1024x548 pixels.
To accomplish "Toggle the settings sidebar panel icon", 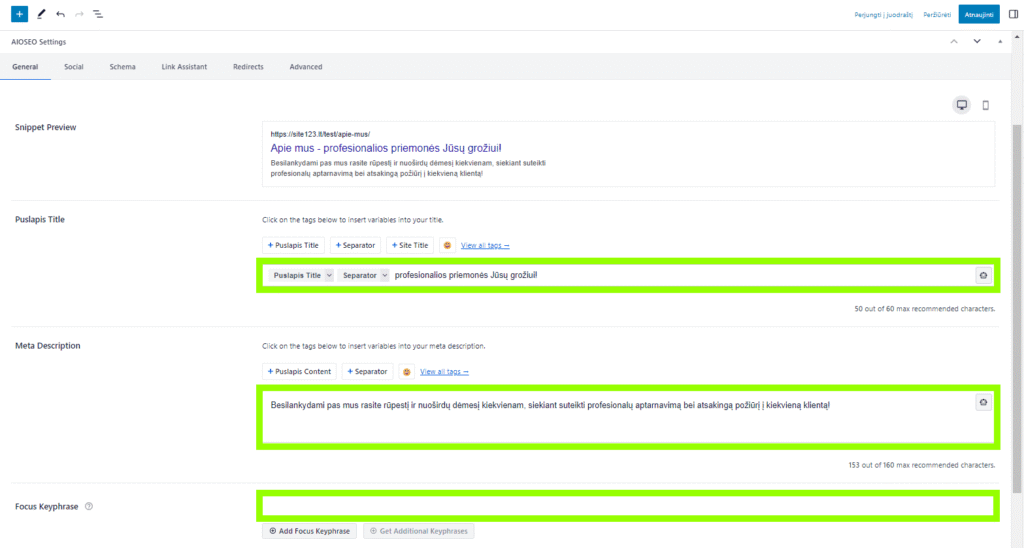I will [x=1013, y=14].
